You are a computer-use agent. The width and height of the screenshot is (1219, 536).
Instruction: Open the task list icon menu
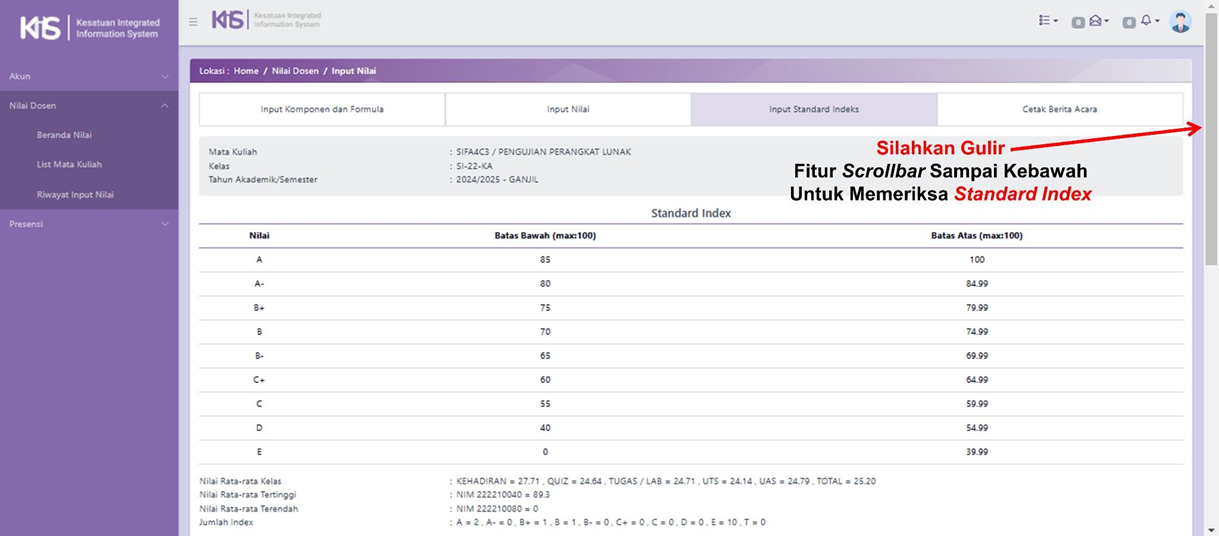click(1047, 21)
